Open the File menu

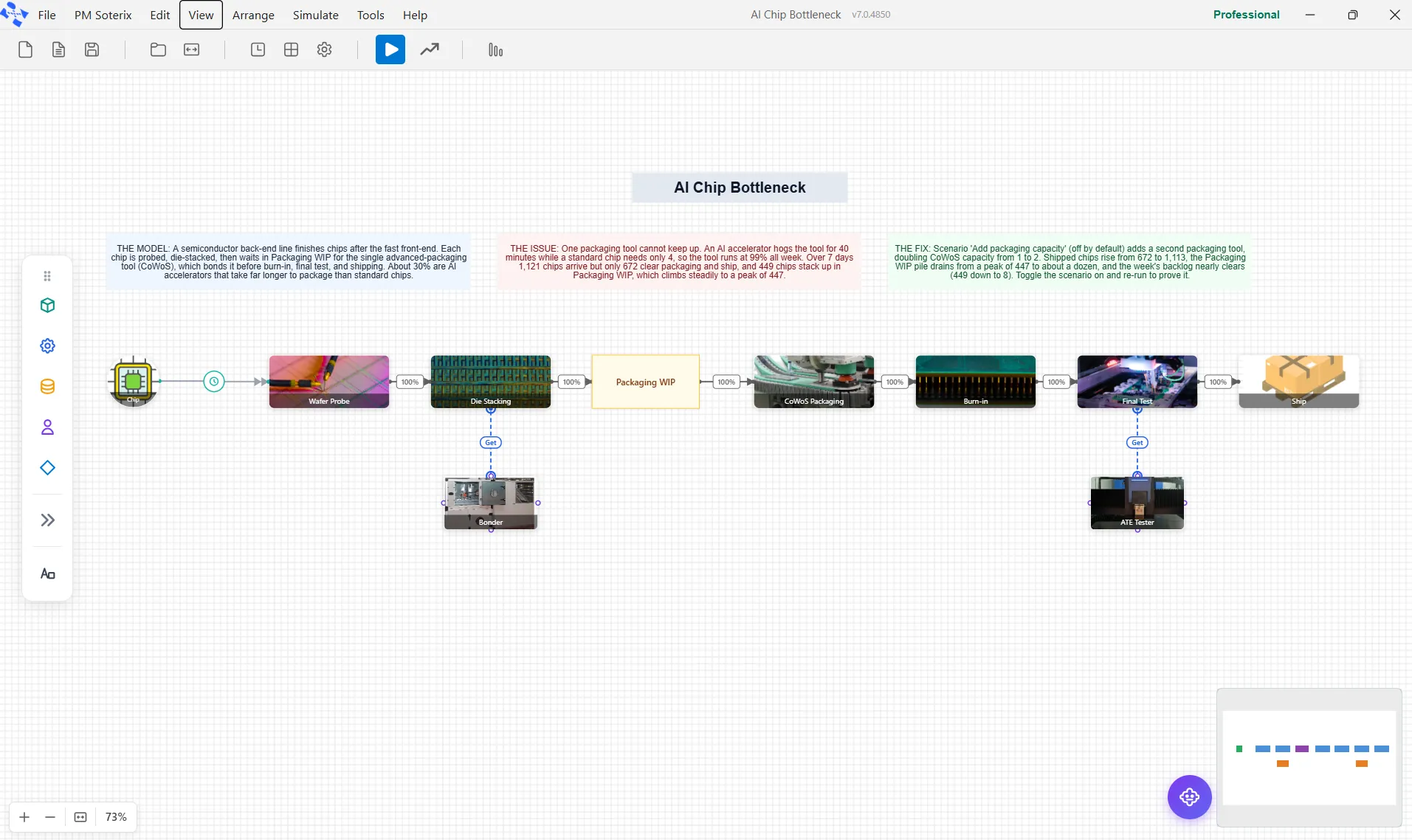47,15
